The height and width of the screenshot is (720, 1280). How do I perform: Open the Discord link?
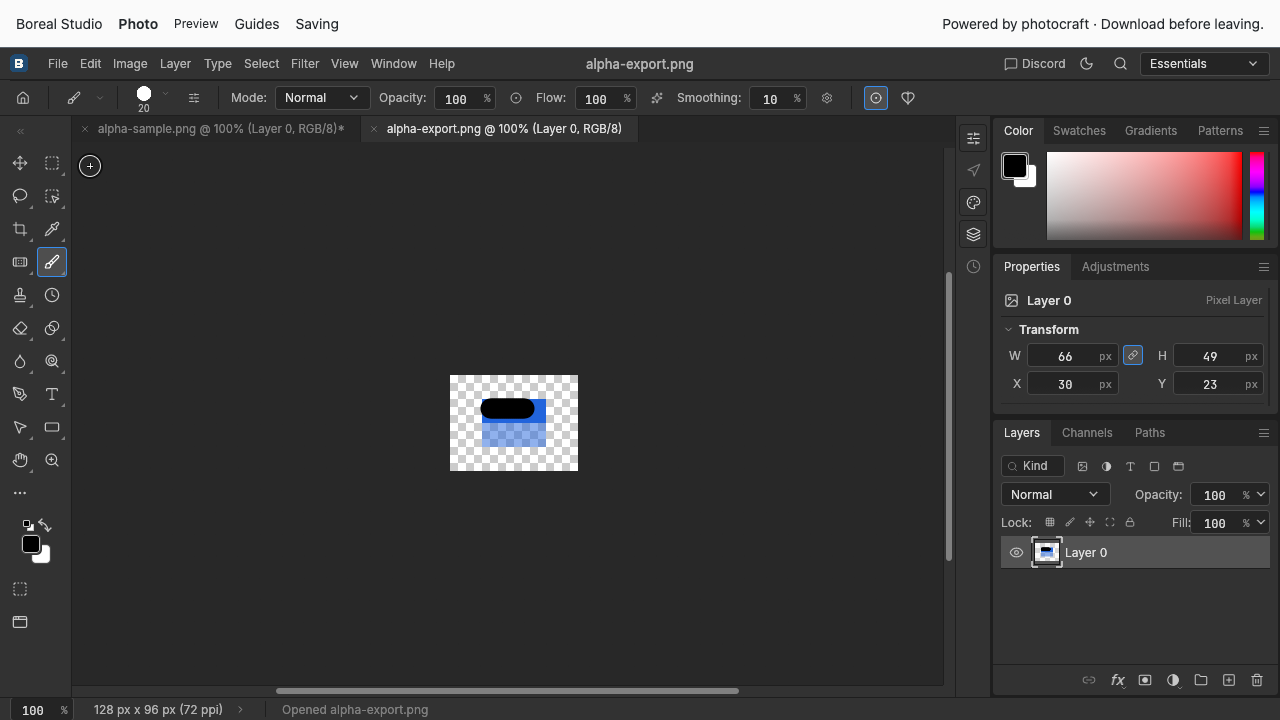pyautogui.click(x=1035, y=63)
